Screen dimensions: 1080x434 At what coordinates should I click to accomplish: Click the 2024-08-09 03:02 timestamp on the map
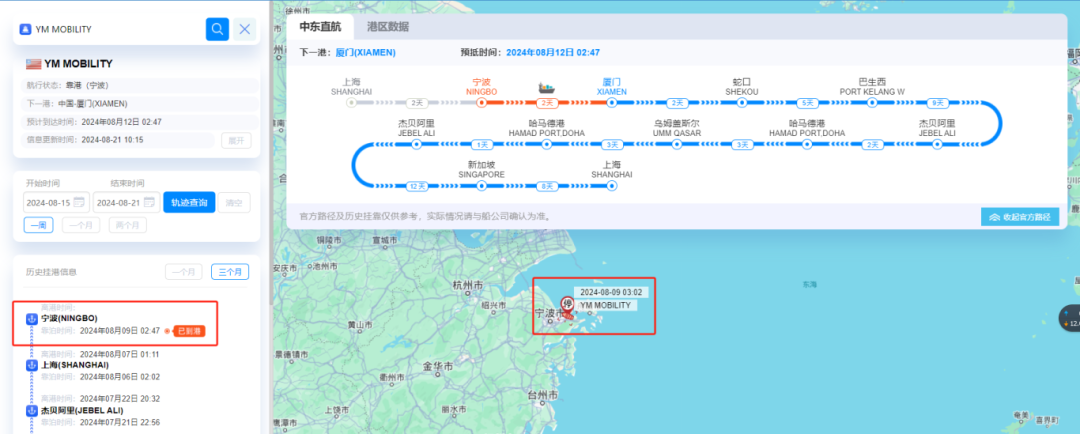(611, 292)
